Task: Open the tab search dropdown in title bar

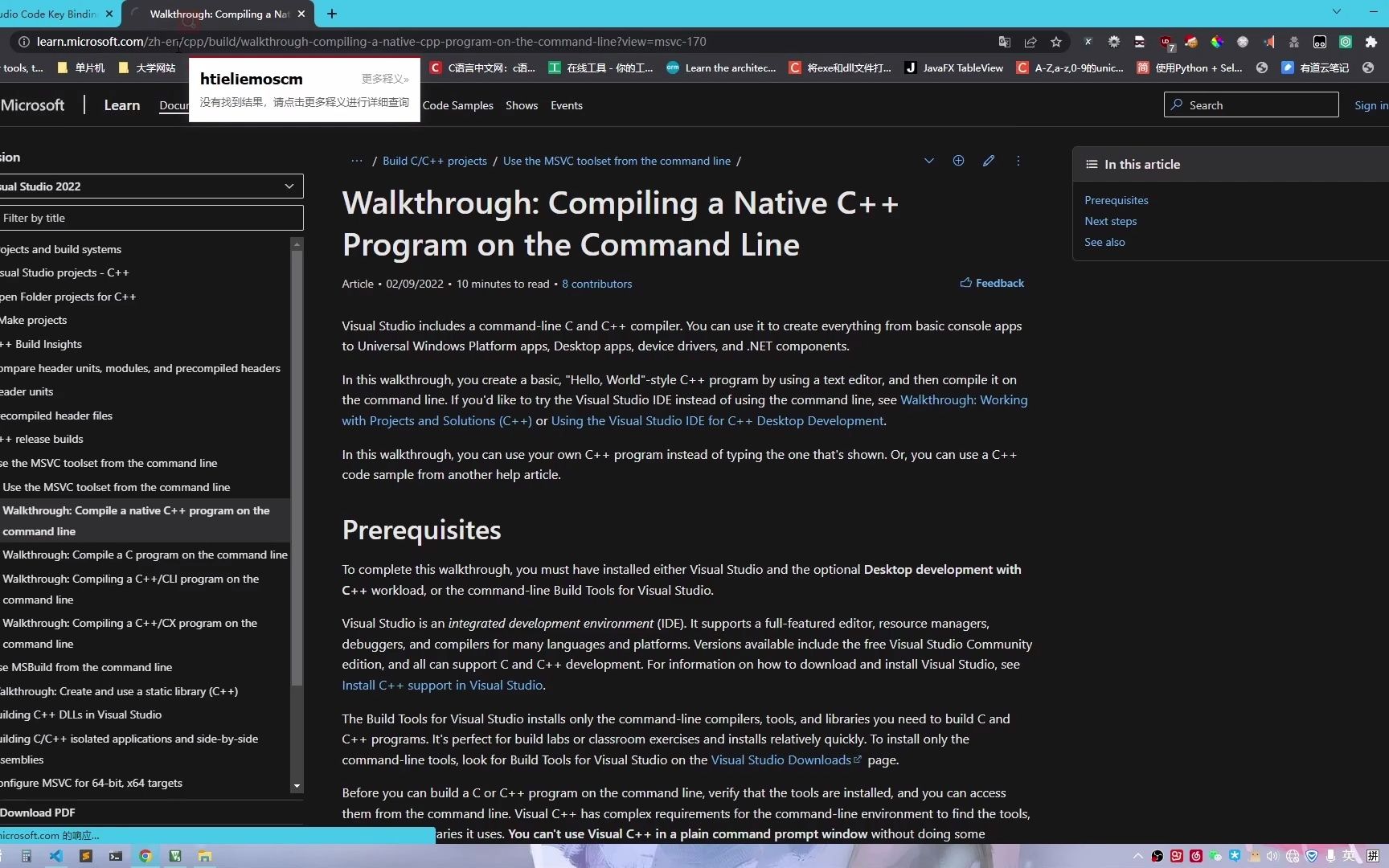Action: click(x=1337, y=11)
